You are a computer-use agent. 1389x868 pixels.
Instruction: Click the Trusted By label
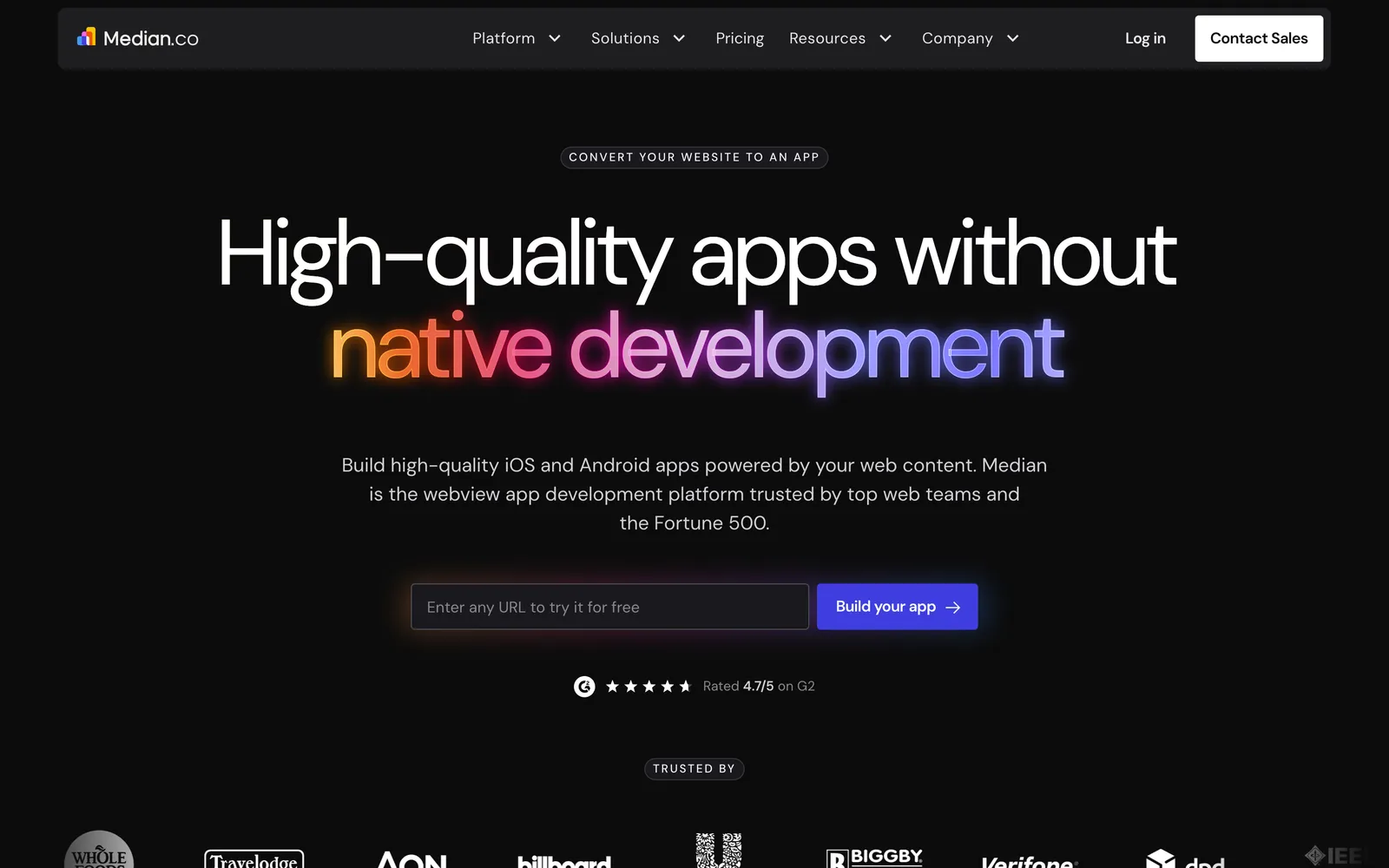[694, 769]
